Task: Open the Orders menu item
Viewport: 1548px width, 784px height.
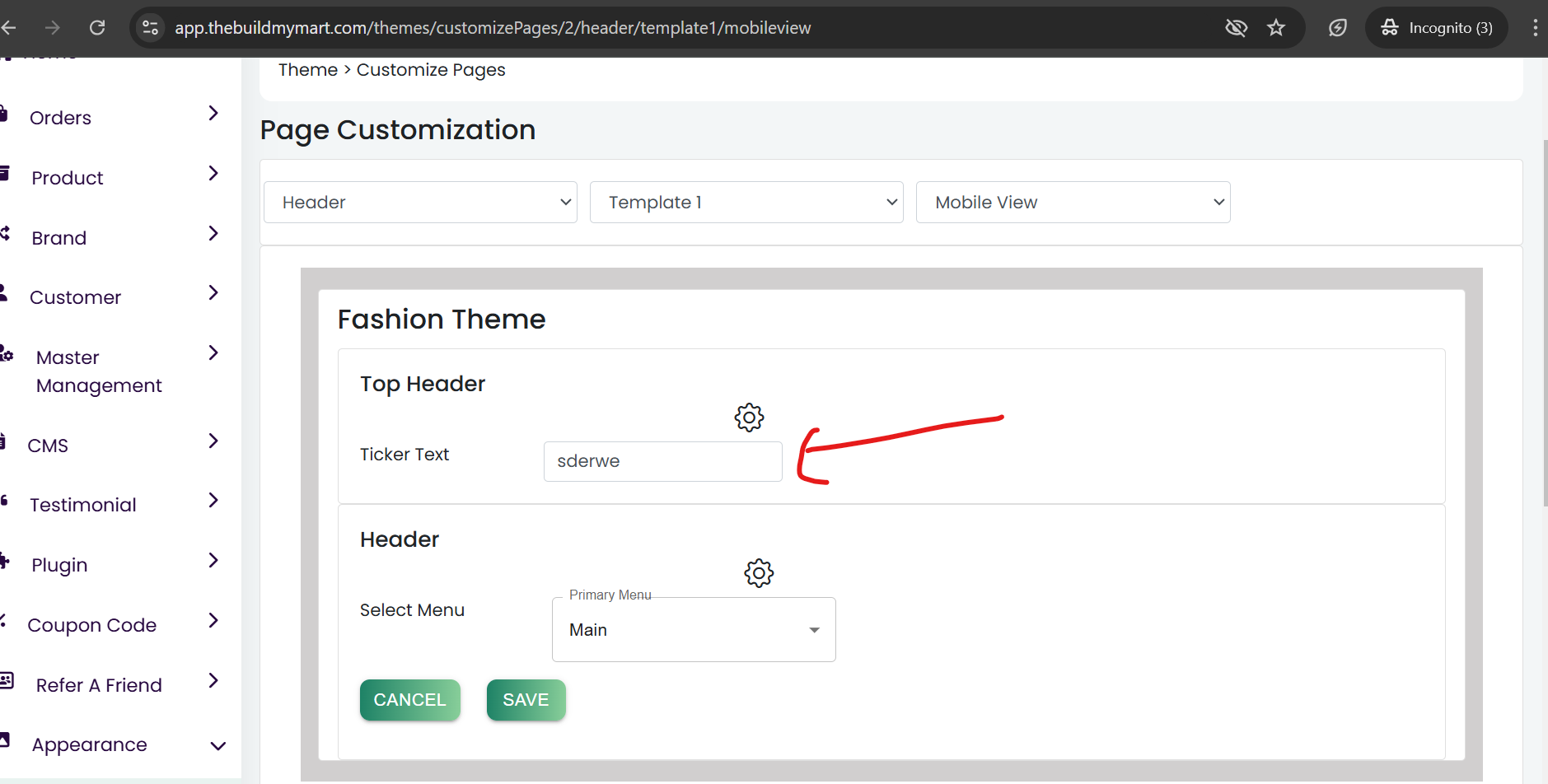Action: pos(60,118)
